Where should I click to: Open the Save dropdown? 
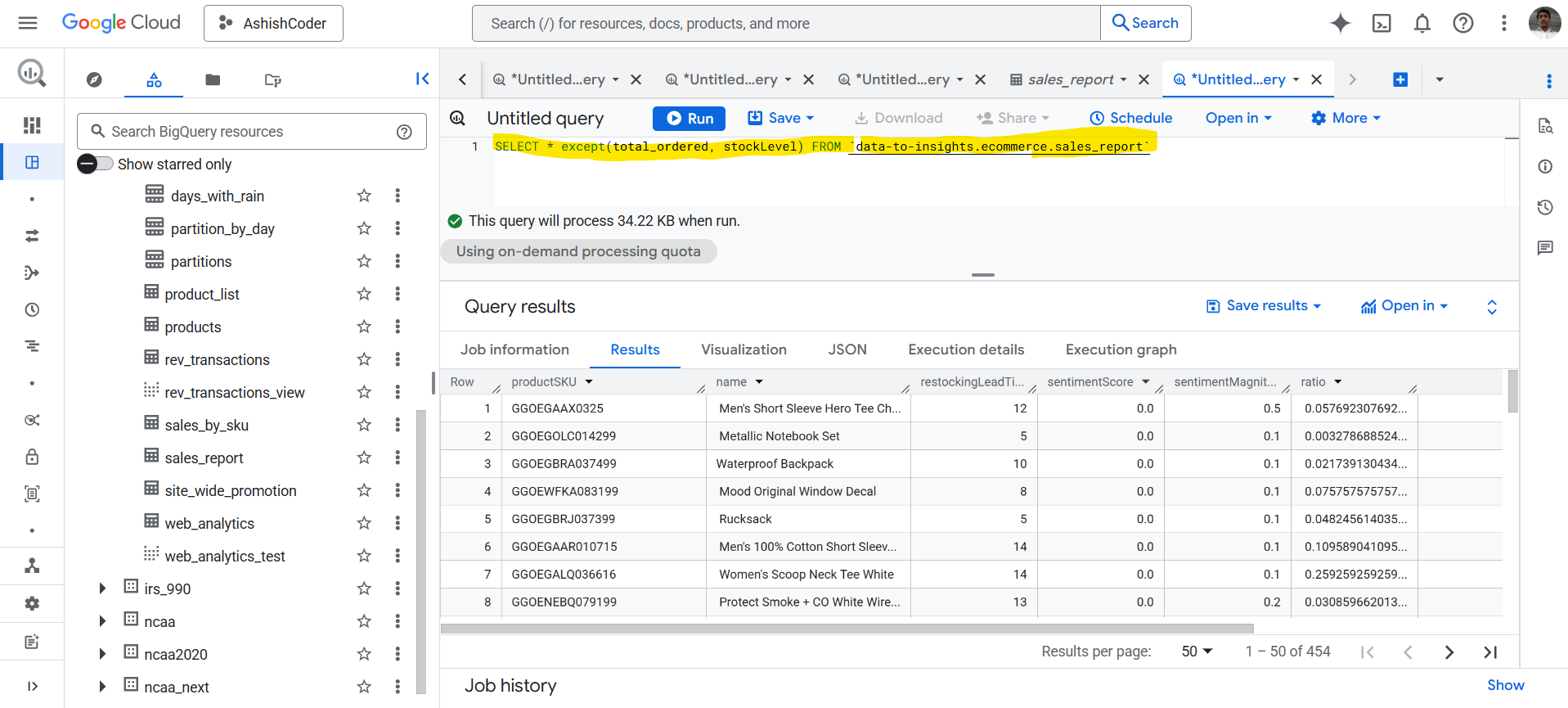click(x=781, y=118)
